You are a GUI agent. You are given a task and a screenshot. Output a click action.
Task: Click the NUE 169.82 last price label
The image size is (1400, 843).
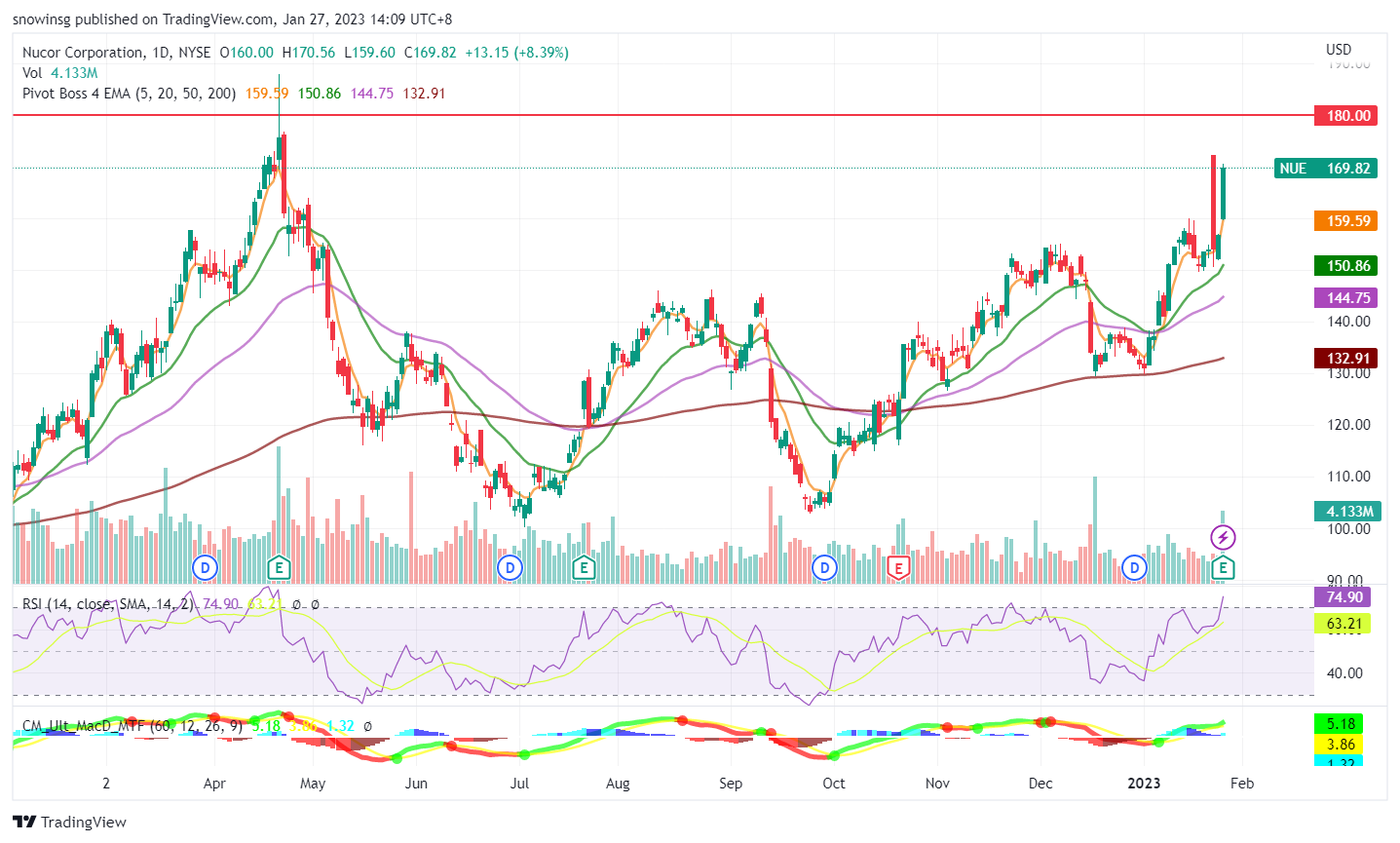1325,168
